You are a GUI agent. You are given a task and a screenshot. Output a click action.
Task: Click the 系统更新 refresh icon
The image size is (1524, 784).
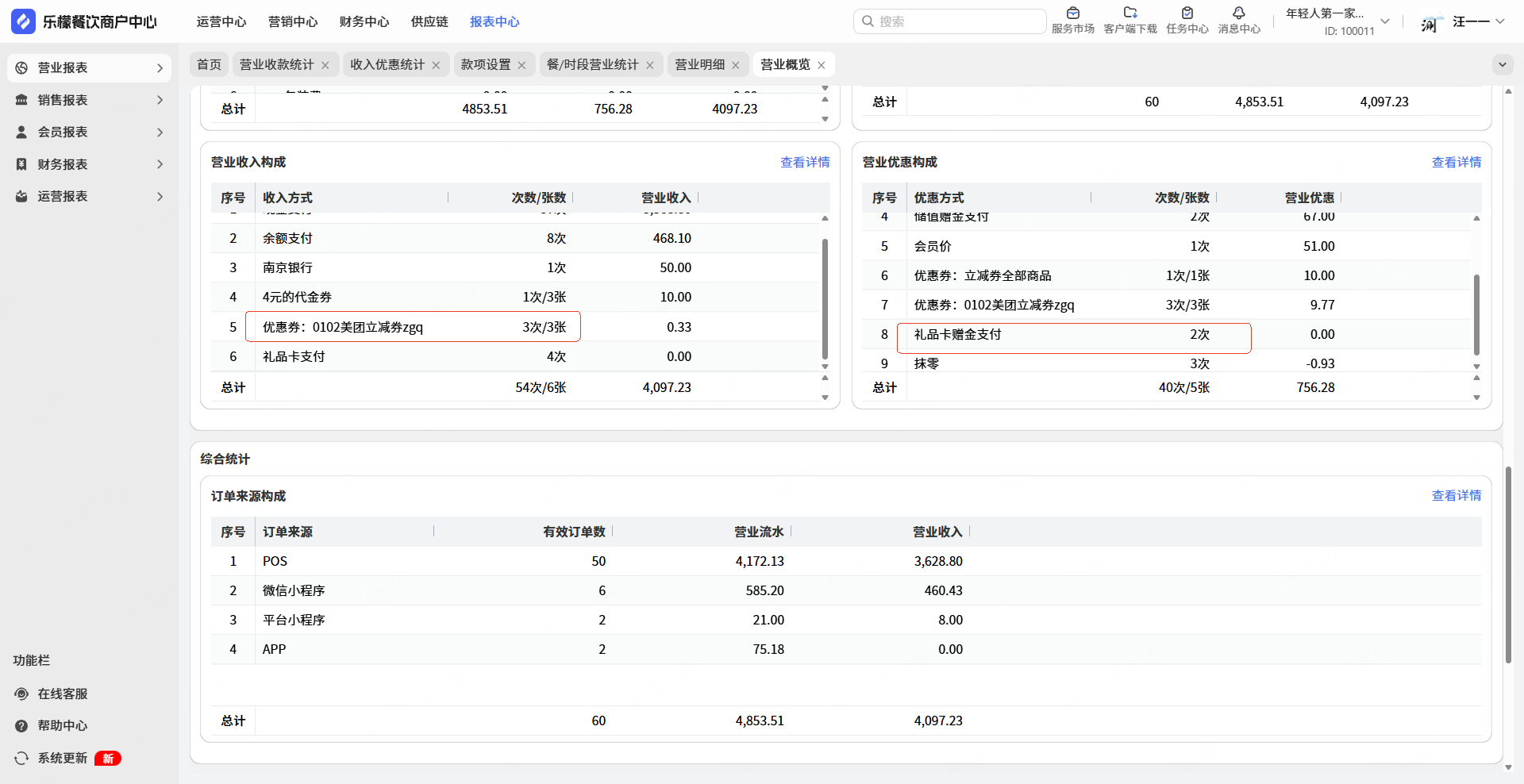pyautogui.click(x=21, y=758)
